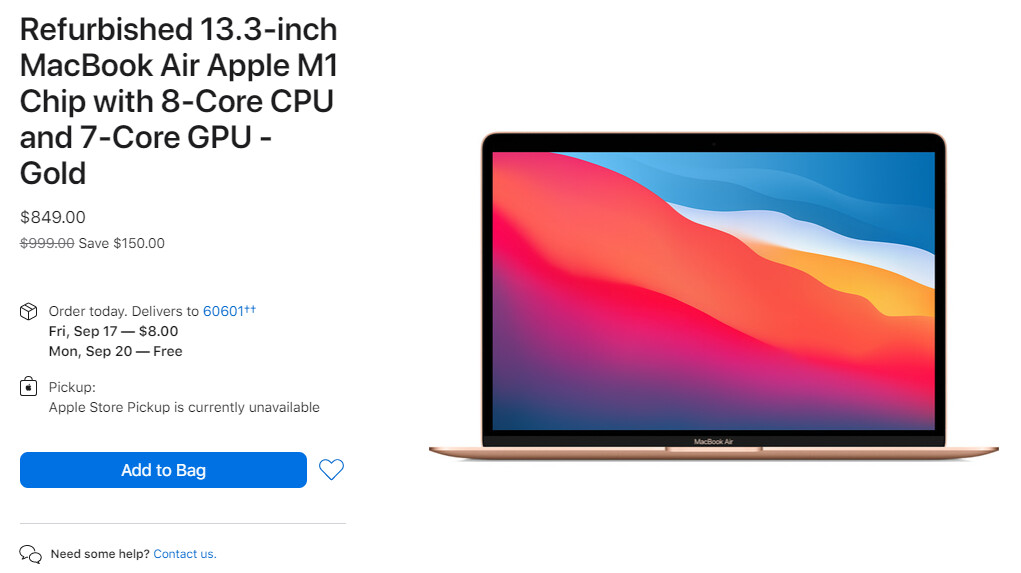
Task: Click the Refurbished MacBook Air product title
Action: [x=178, y=101]
